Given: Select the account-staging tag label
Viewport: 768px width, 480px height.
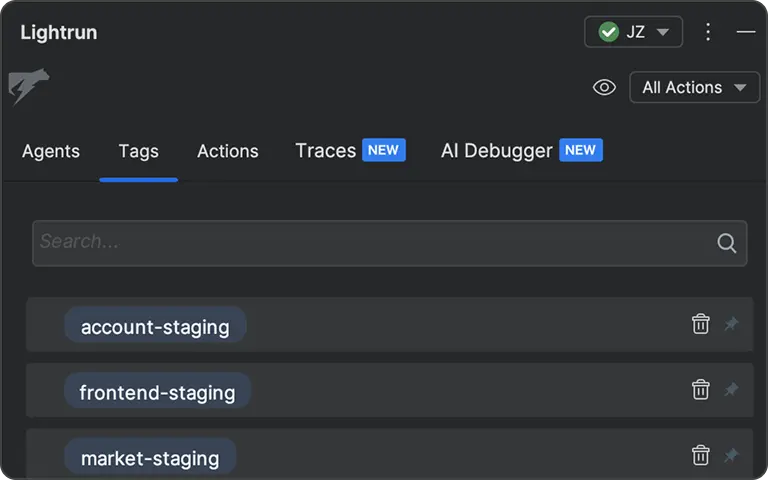Looking at the screenshot, I should point(155,326).
